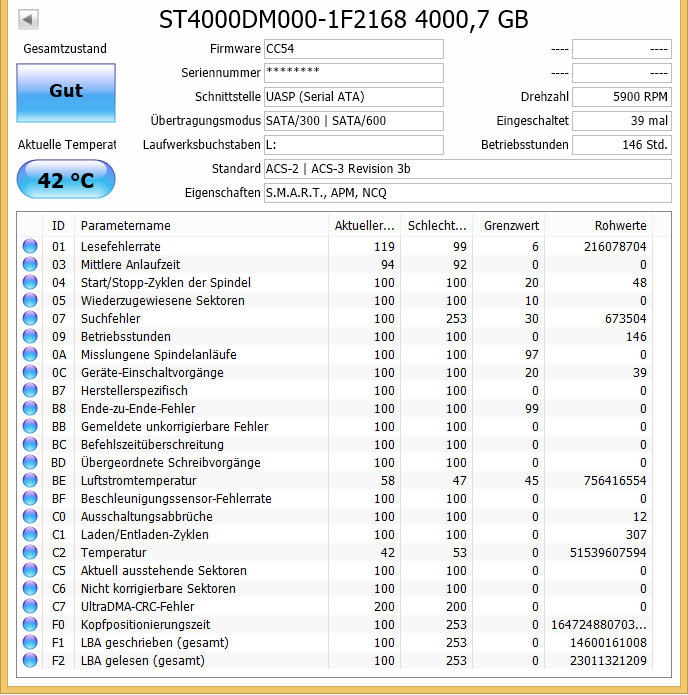The width and height of the screenshot is (688, 695).
Task: Click the Laufwerksbuchstaben field showing L:
Action: click(x=354, y=144)
